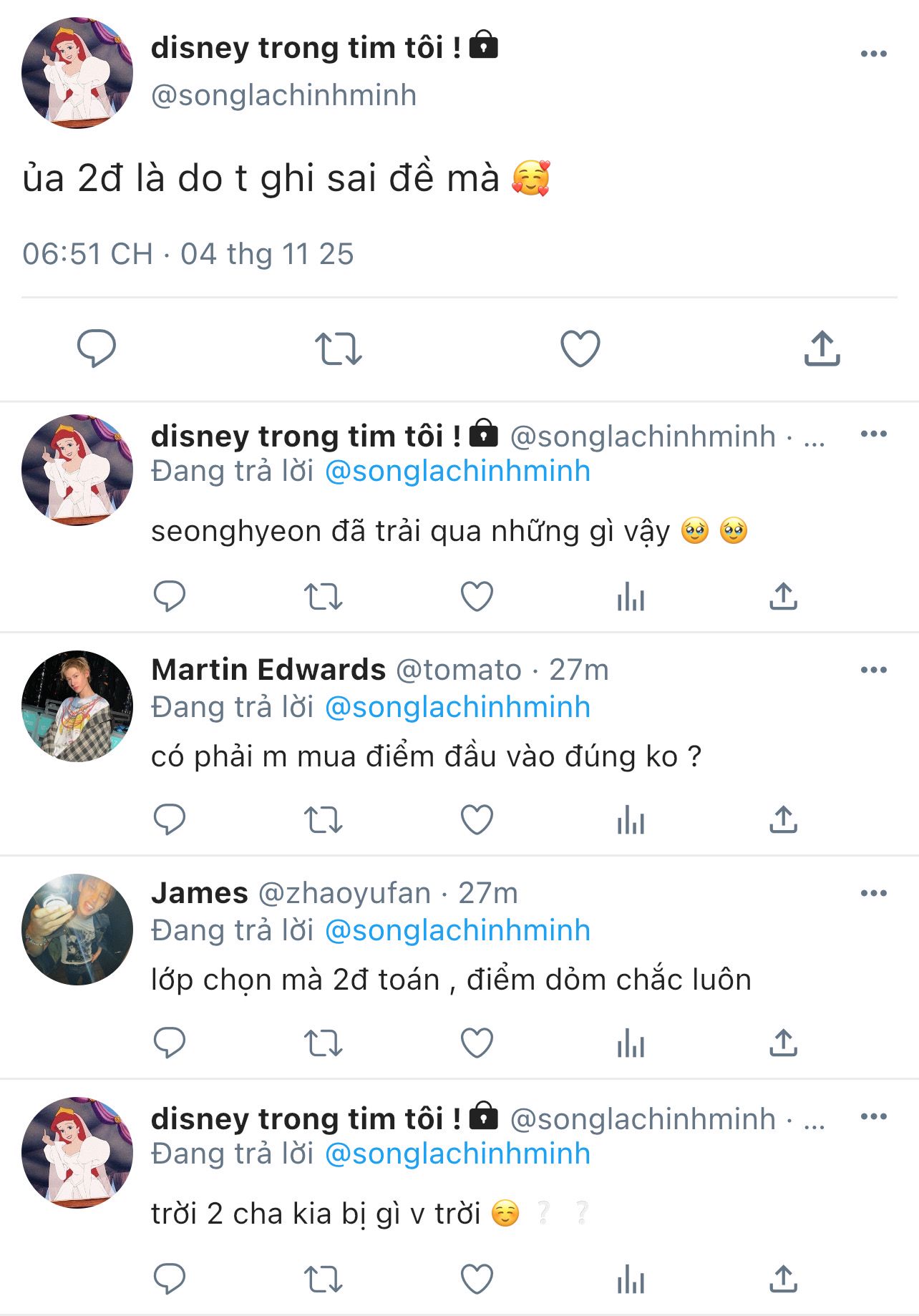View analytics for James' reply
The height and width of the screenshot is (1316, 919).
(631, 1043)
